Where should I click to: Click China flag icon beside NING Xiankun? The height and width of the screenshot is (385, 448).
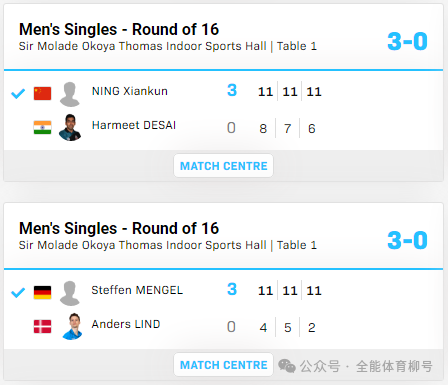tap(42, 93)
